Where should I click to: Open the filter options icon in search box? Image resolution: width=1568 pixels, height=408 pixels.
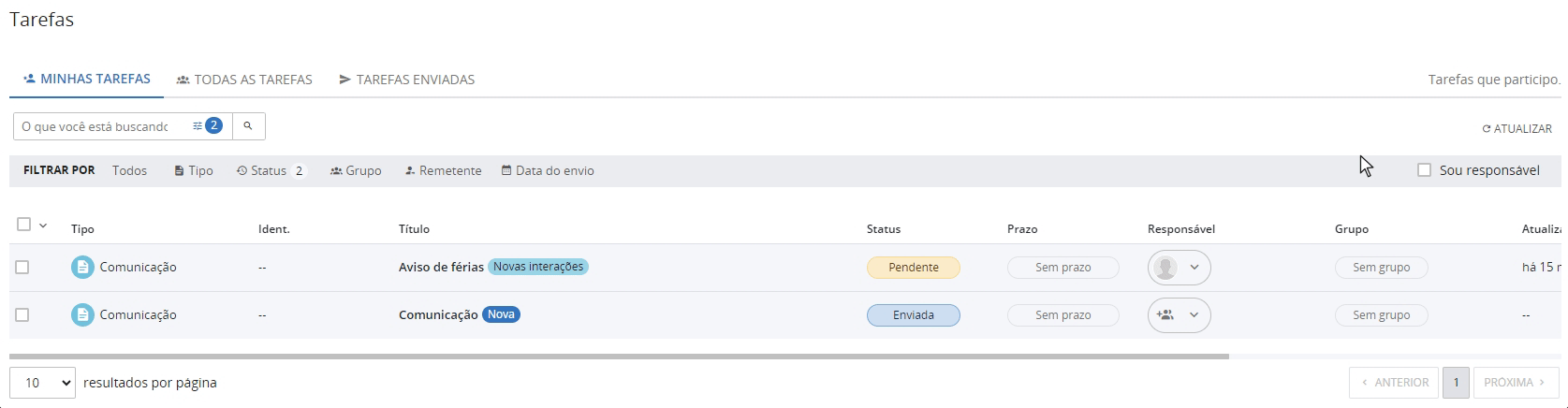[x=198, y=125]
